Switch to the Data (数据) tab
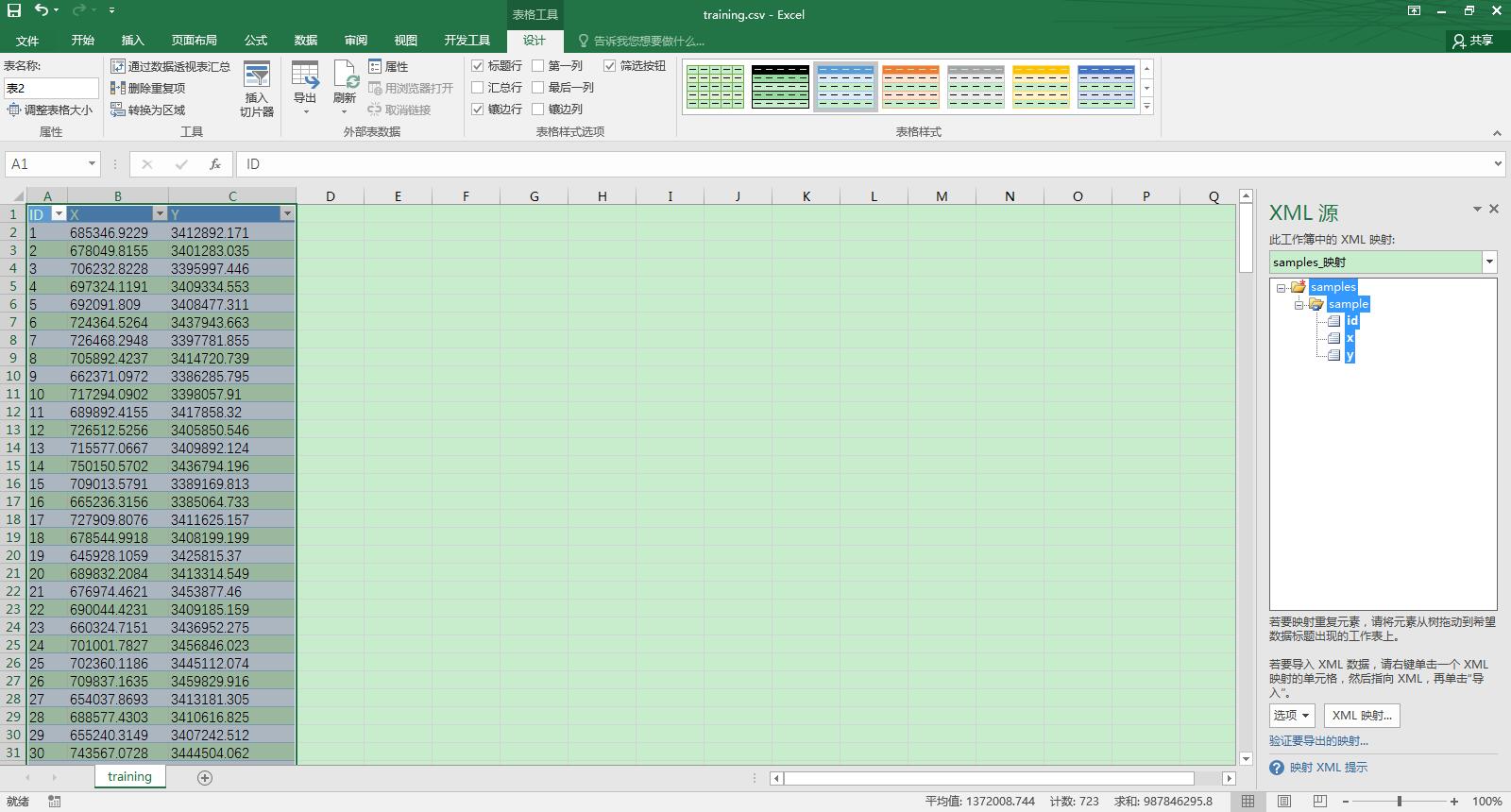This screenshot has height=812, width=1511. tap(306, 41)
